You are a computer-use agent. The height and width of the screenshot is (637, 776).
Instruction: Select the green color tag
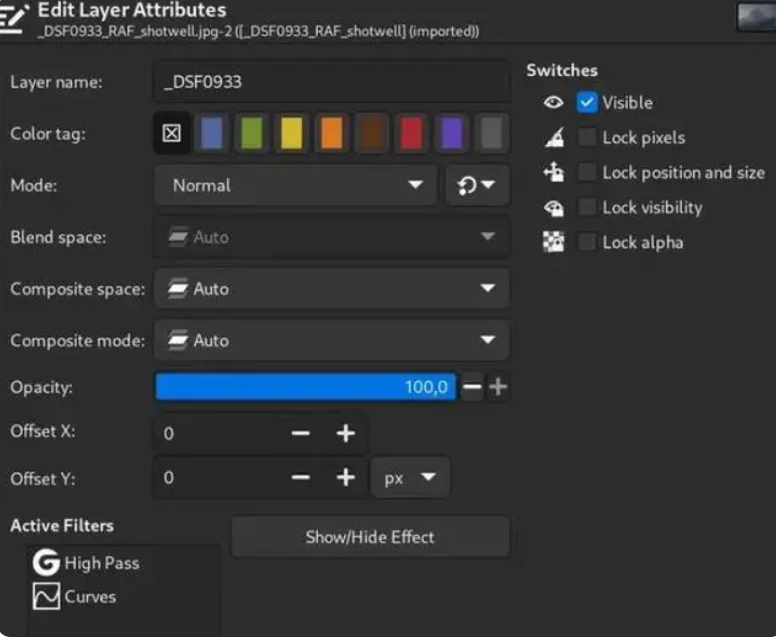pyautogui.click(x=251, y=133)
